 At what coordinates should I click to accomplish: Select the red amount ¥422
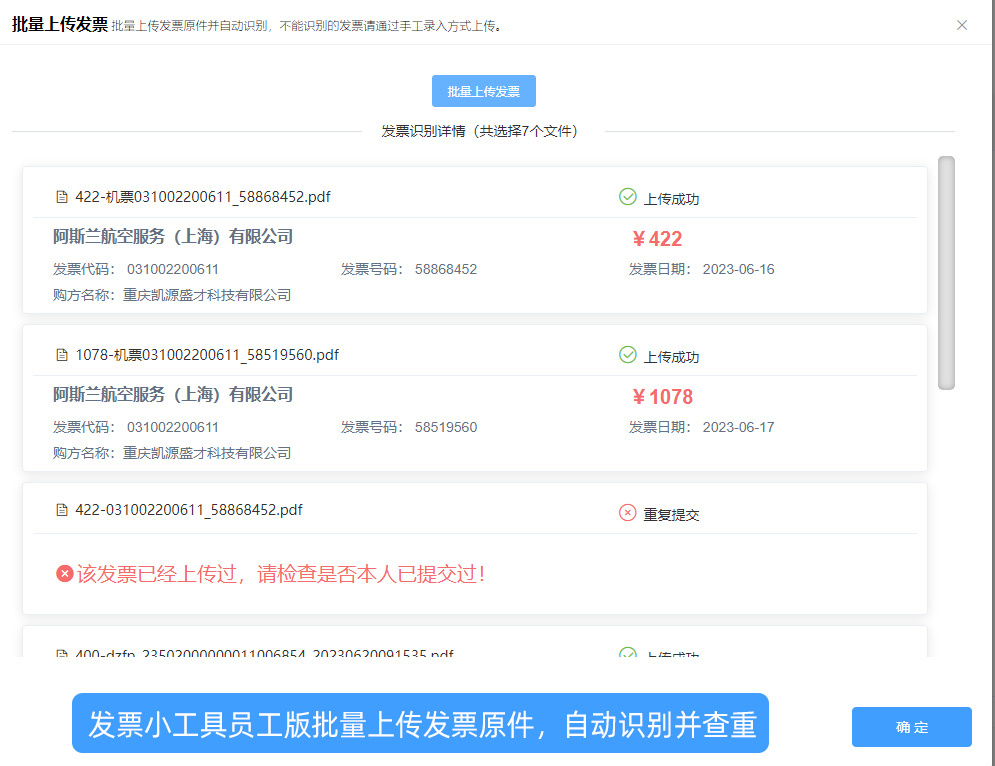coord(656,239)
